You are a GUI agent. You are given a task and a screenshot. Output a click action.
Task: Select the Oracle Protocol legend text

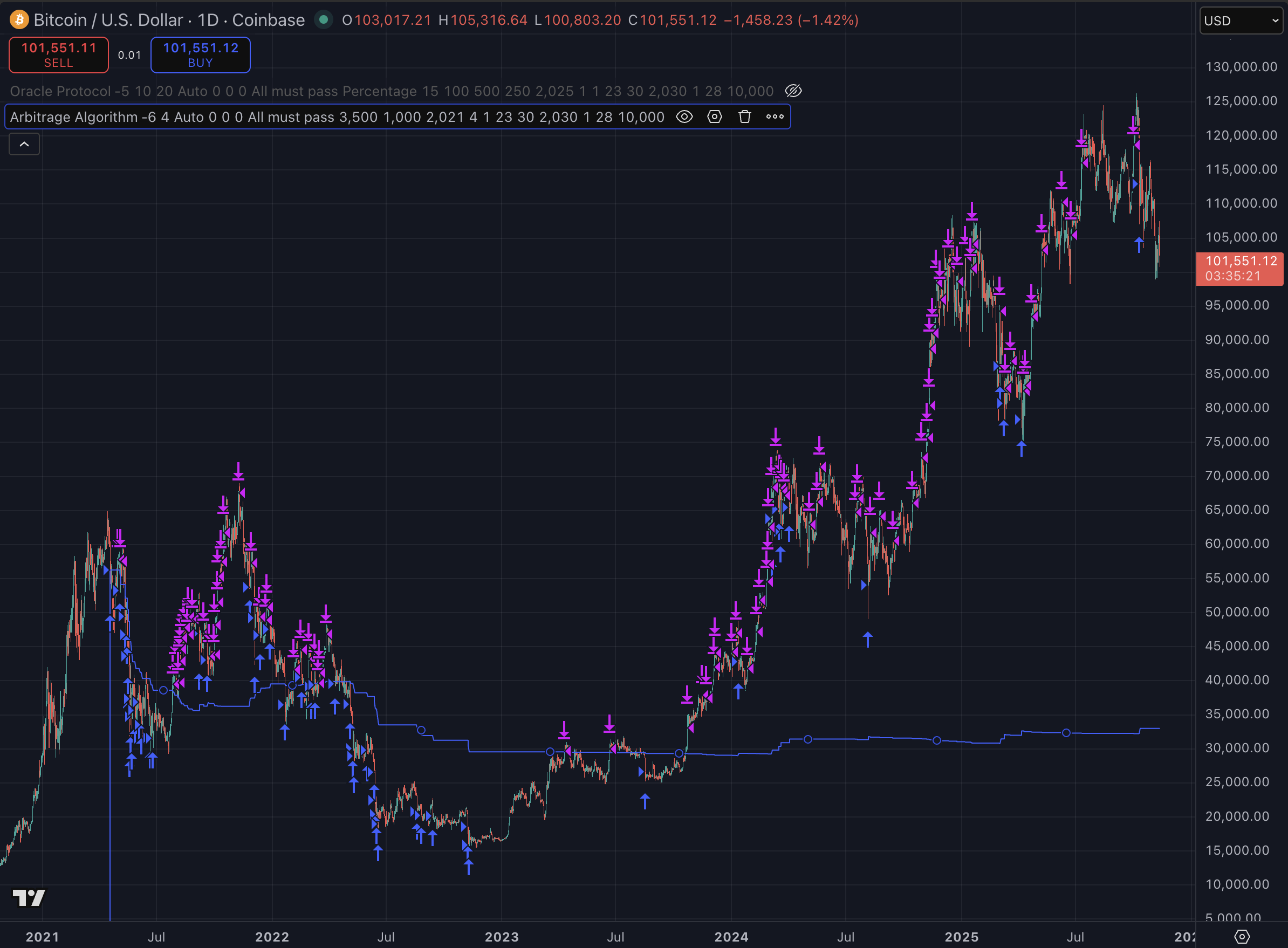(x=60, y=91)
